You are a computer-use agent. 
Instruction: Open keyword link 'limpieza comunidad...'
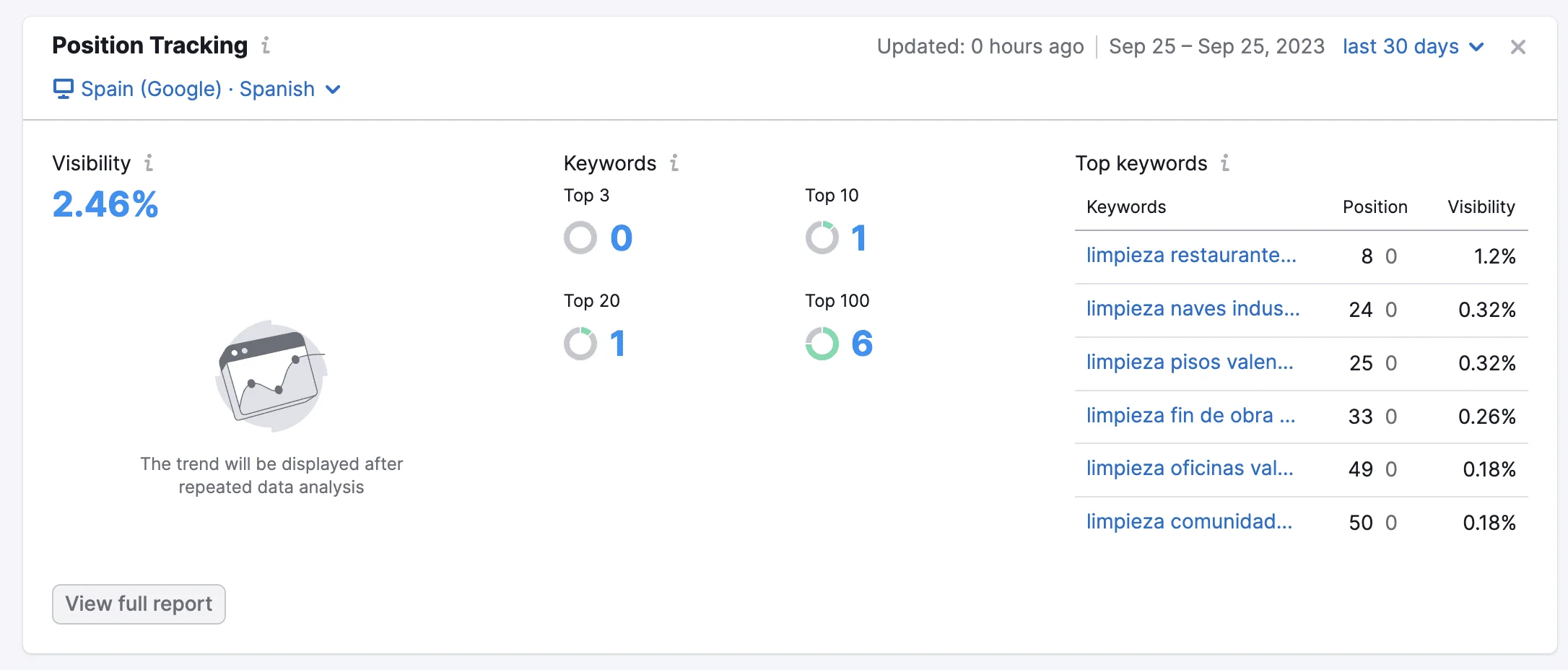(x=1190, y=522)
